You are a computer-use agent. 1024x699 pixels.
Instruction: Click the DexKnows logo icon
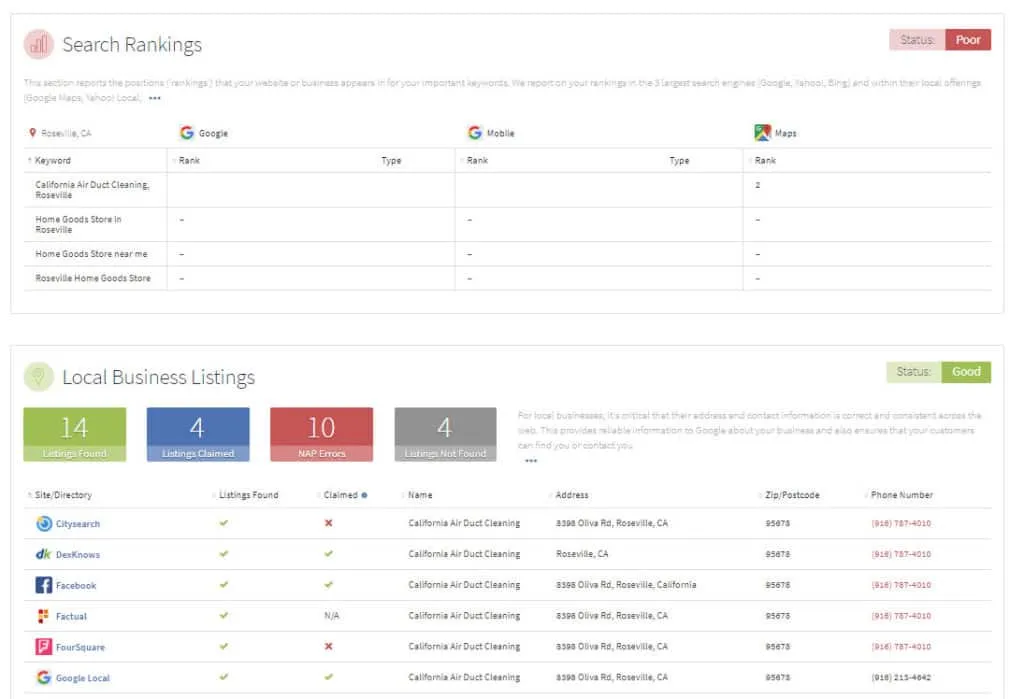click(43, 554)
